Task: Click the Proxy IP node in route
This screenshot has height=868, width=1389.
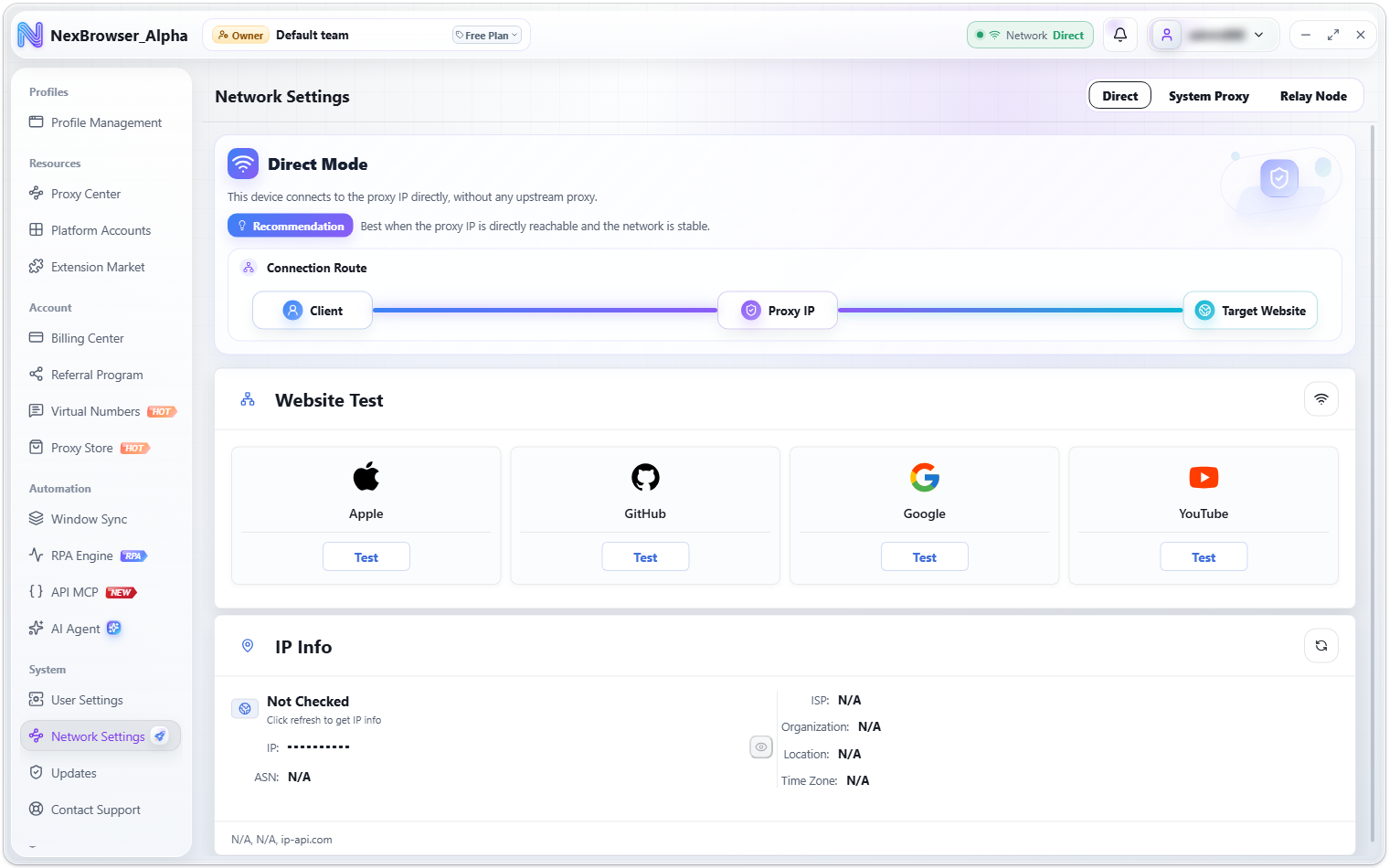Action: click(x=778, y=311)
